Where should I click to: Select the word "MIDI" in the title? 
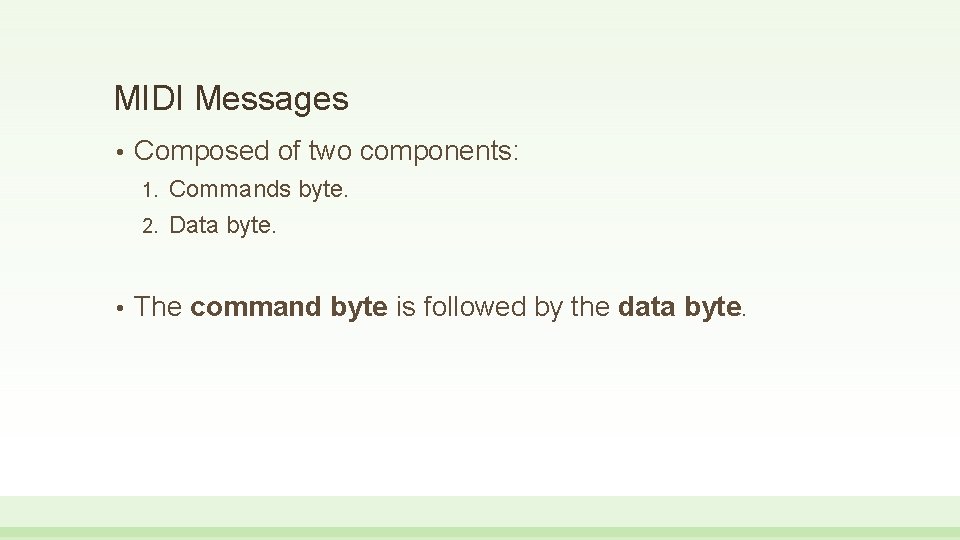point(149,98)
